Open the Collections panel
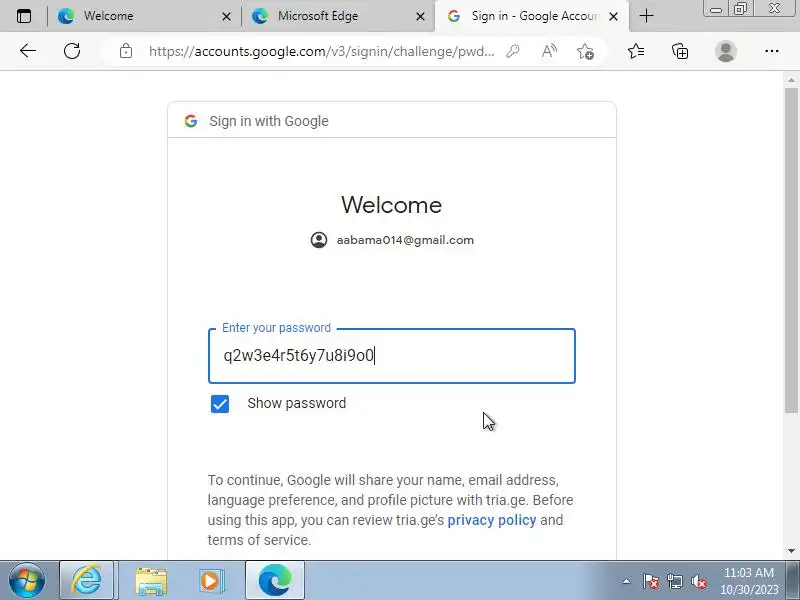Screen dimensions: 800x600 (x=680, y=51)
